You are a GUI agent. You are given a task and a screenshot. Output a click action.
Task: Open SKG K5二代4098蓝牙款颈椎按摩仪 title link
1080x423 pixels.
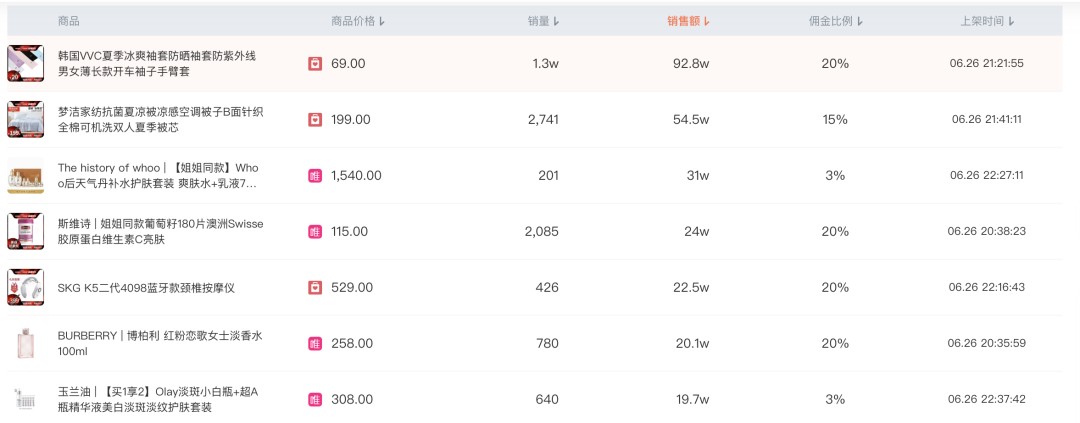click(x=146, y=287)
